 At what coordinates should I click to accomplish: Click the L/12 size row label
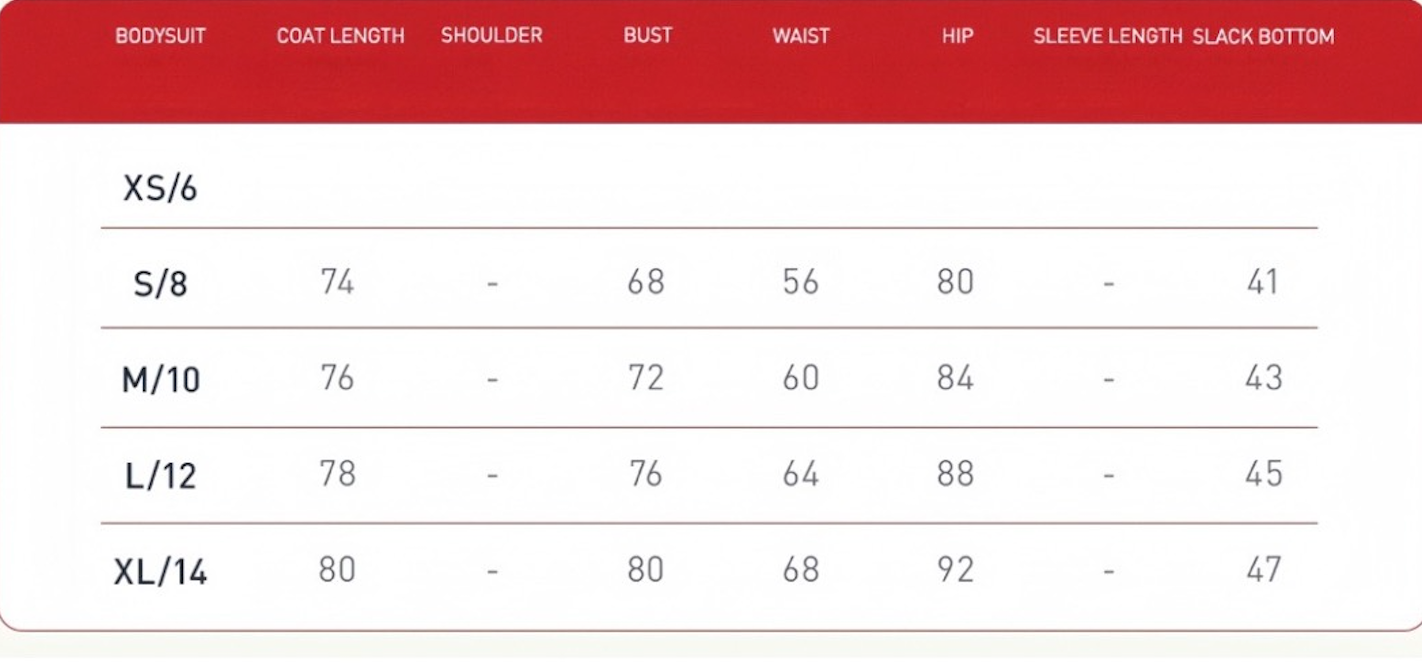(x=161, y=476)
